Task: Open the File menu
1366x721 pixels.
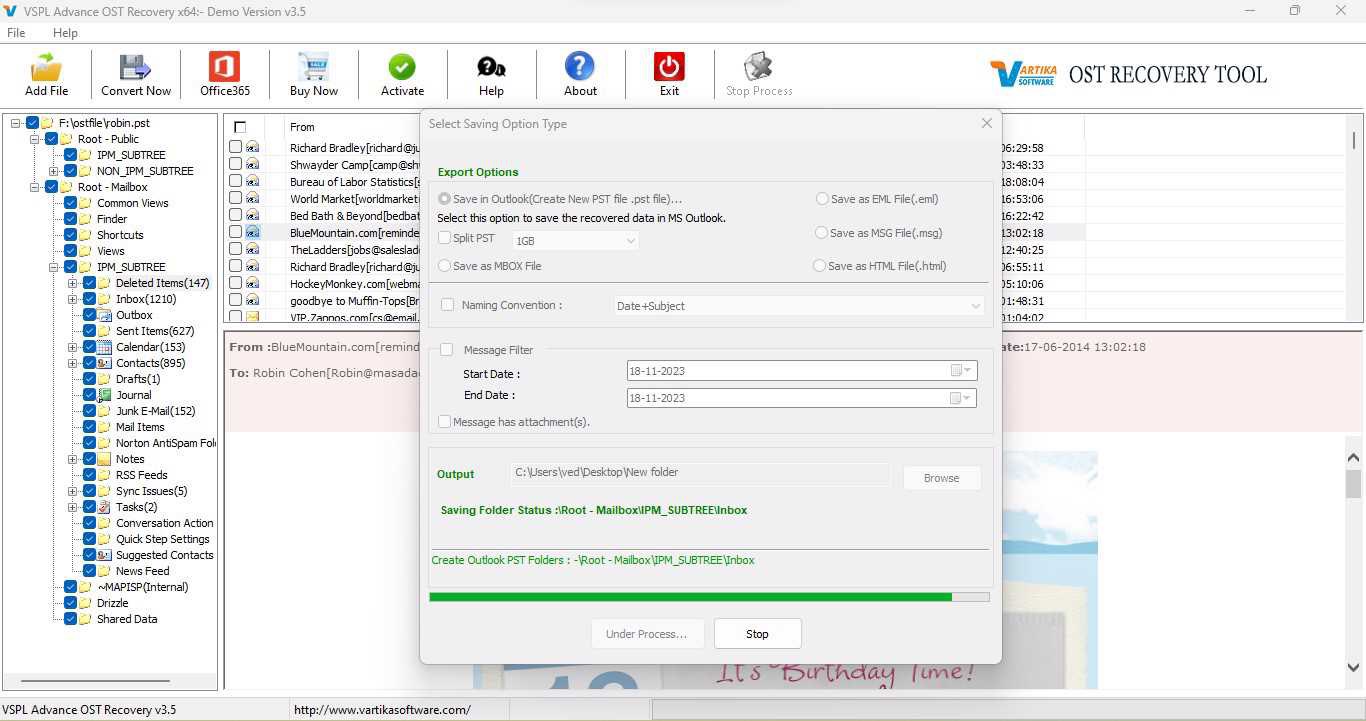Action: pos(16,33)
